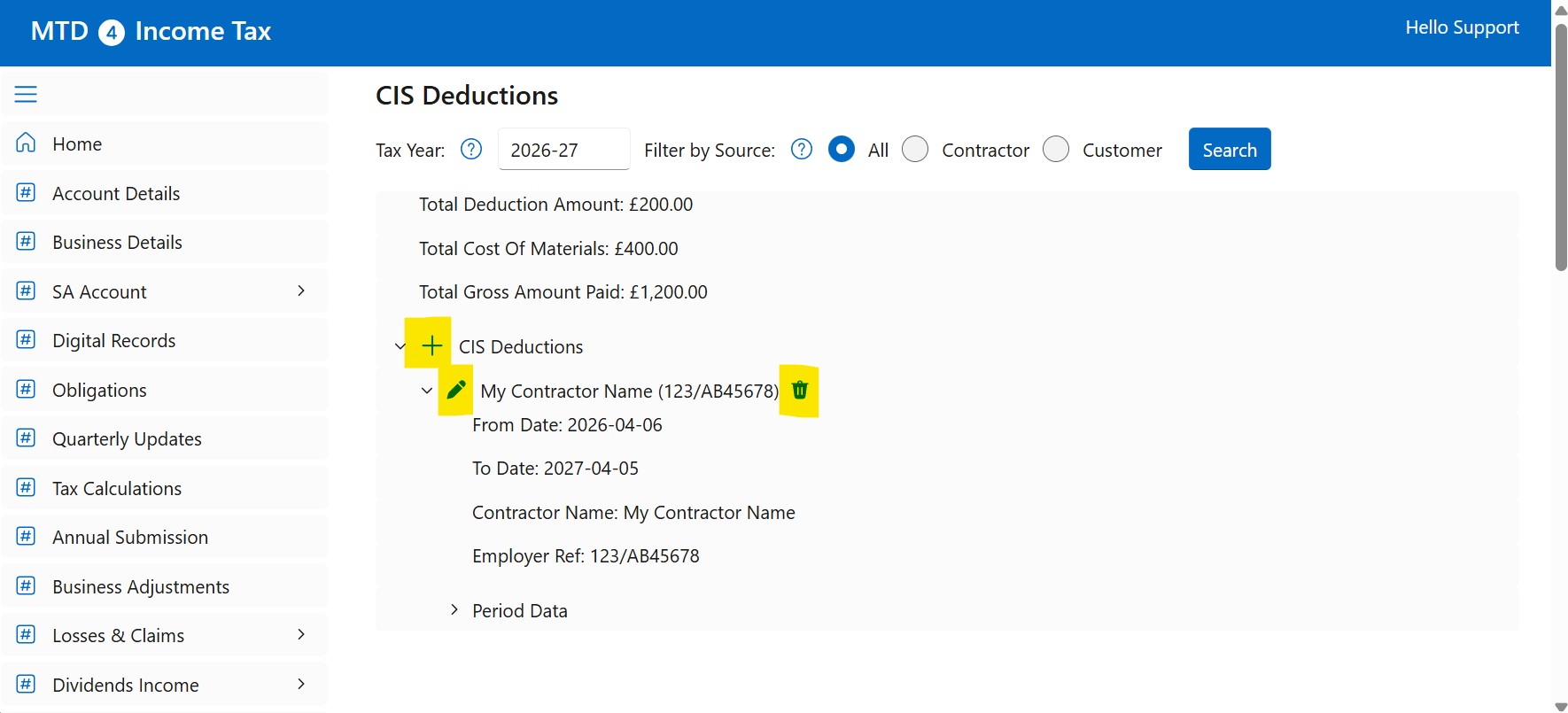Expand the SA Account submenu arrow
The width and height of the screenshot is (1568, 713).
pos(301,291)
